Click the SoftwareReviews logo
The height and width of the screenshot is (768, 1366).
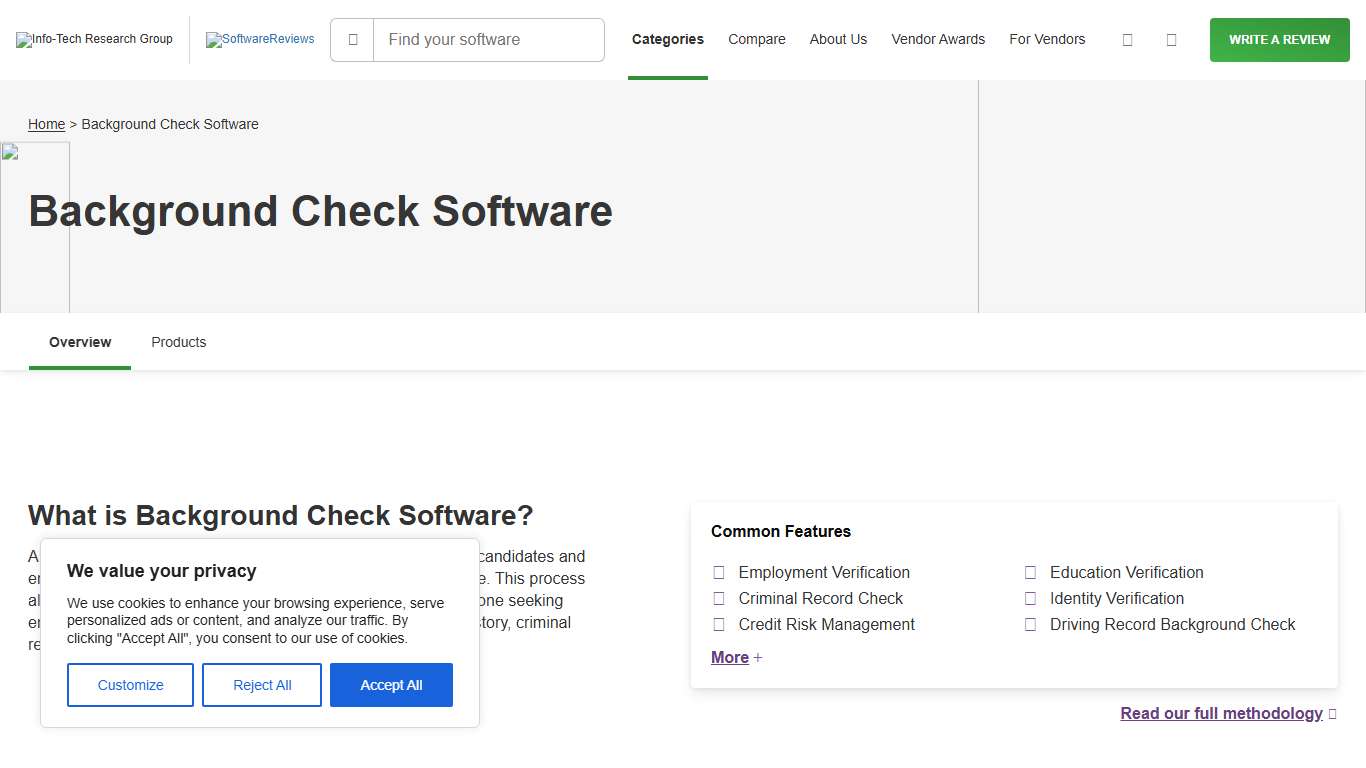(260, 39)
